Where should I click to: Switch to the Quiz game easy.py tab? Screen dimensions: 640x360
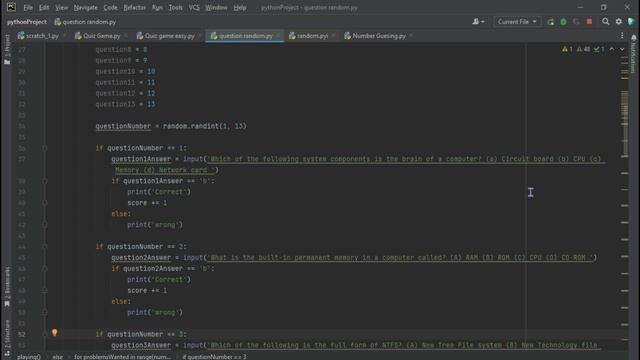(x=165, y=36)
